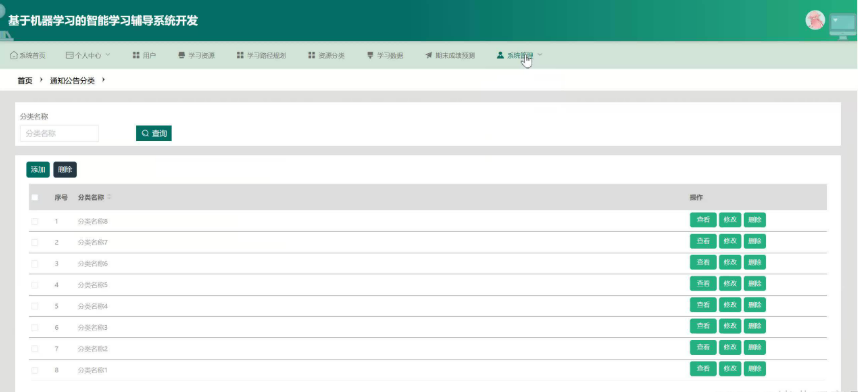The image size is (858, 392).
Task: Tick the checkbox for row 分类名称8
Action: 35,221
